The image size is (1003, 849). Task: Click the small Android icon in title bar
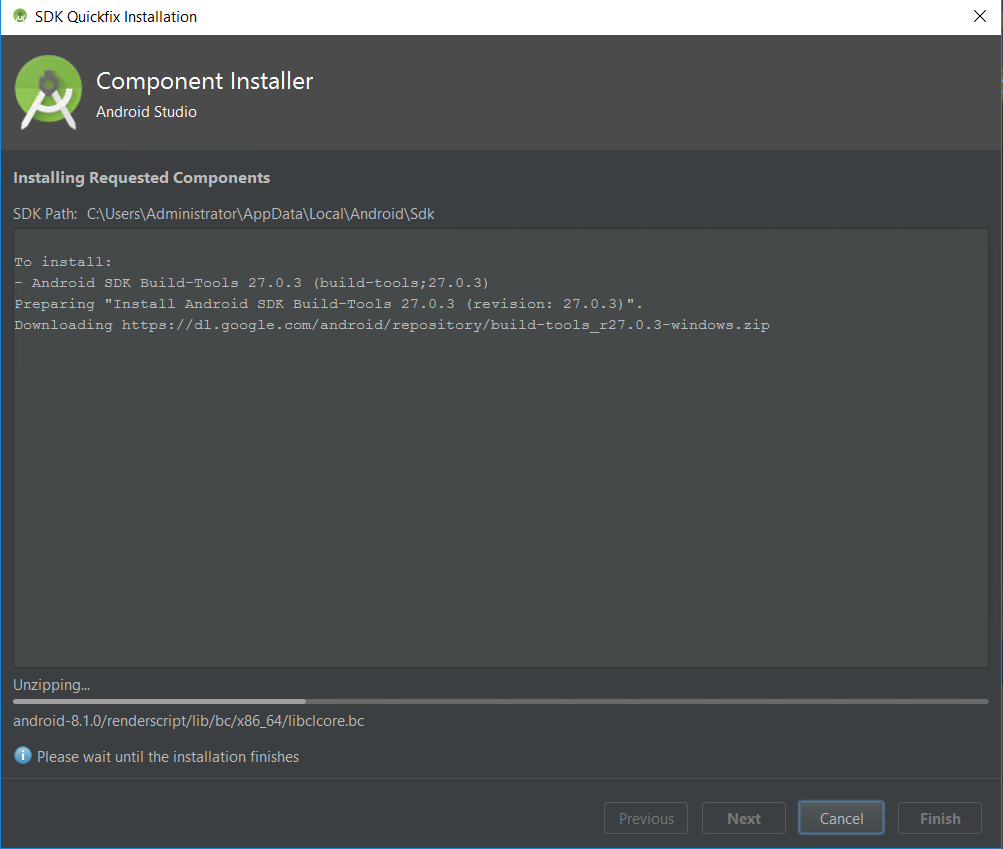click(20, 16)
